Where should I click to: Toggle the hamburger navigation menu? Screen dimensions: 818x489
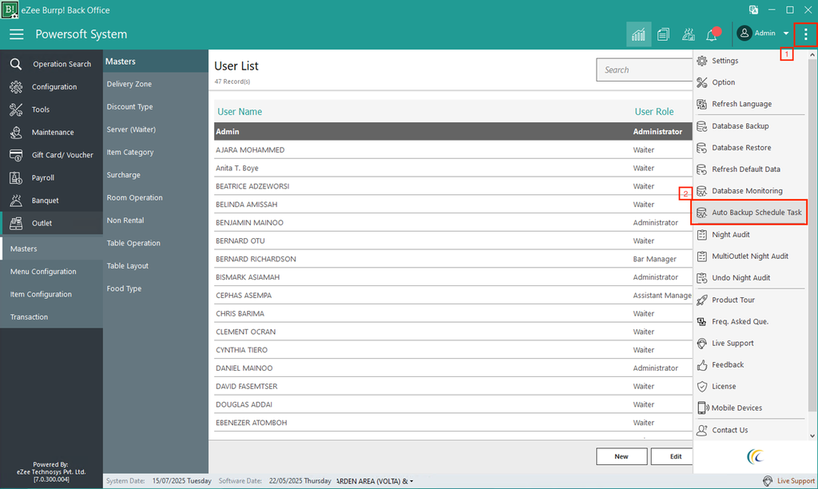16,34
